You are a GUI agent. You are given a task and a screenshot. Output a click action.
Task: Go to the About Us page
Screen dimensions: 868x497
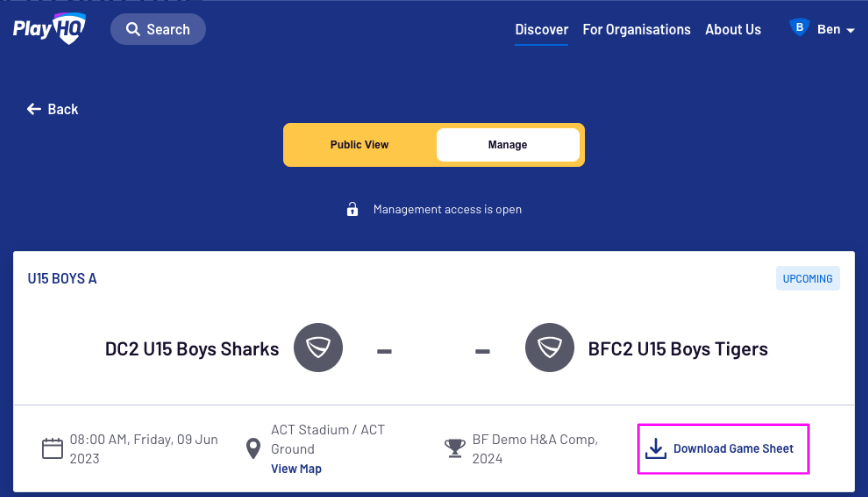click(733, 30)
